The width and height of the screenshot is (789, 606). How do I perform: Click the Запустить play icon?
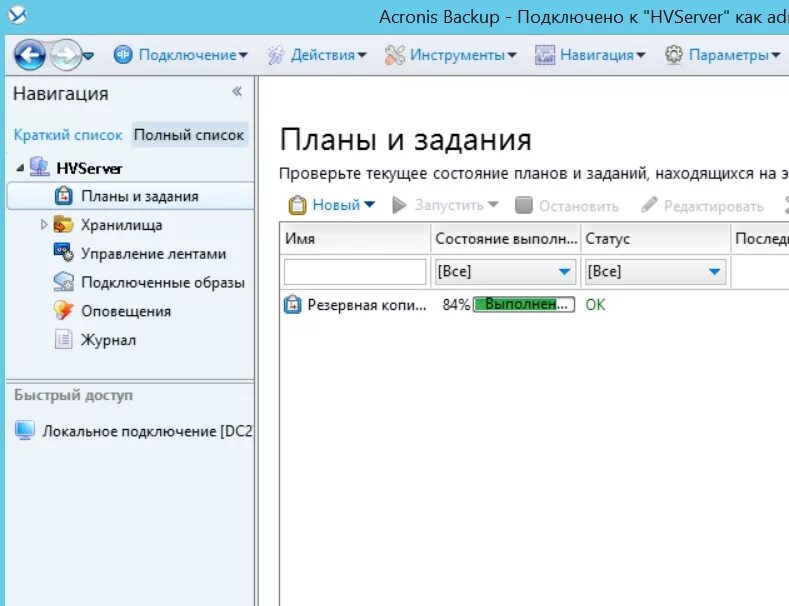click(399, 205)
